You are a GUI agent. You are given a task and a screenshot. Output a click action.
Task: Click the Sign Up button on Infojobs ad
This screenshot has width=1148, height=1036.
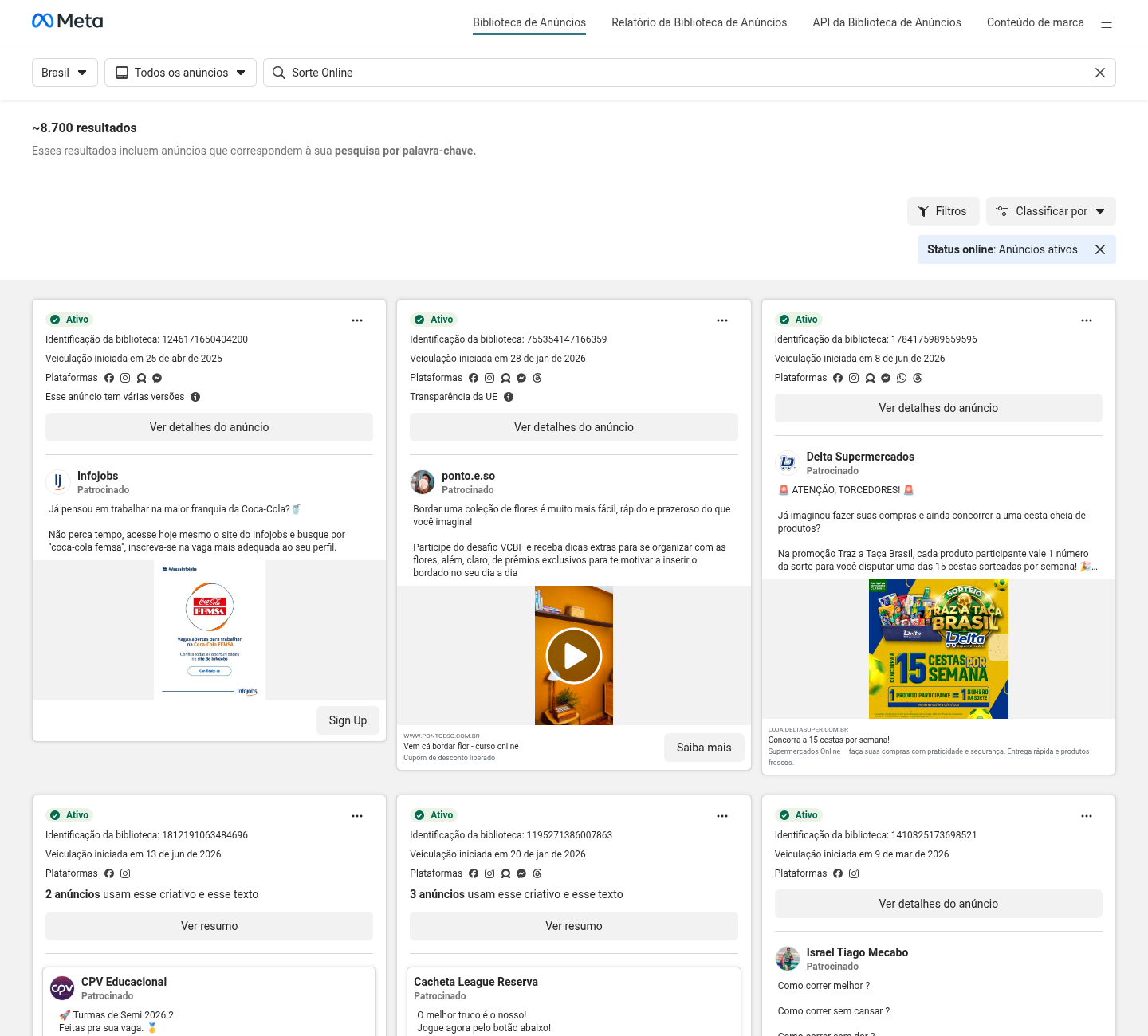(x=348, y=720)
